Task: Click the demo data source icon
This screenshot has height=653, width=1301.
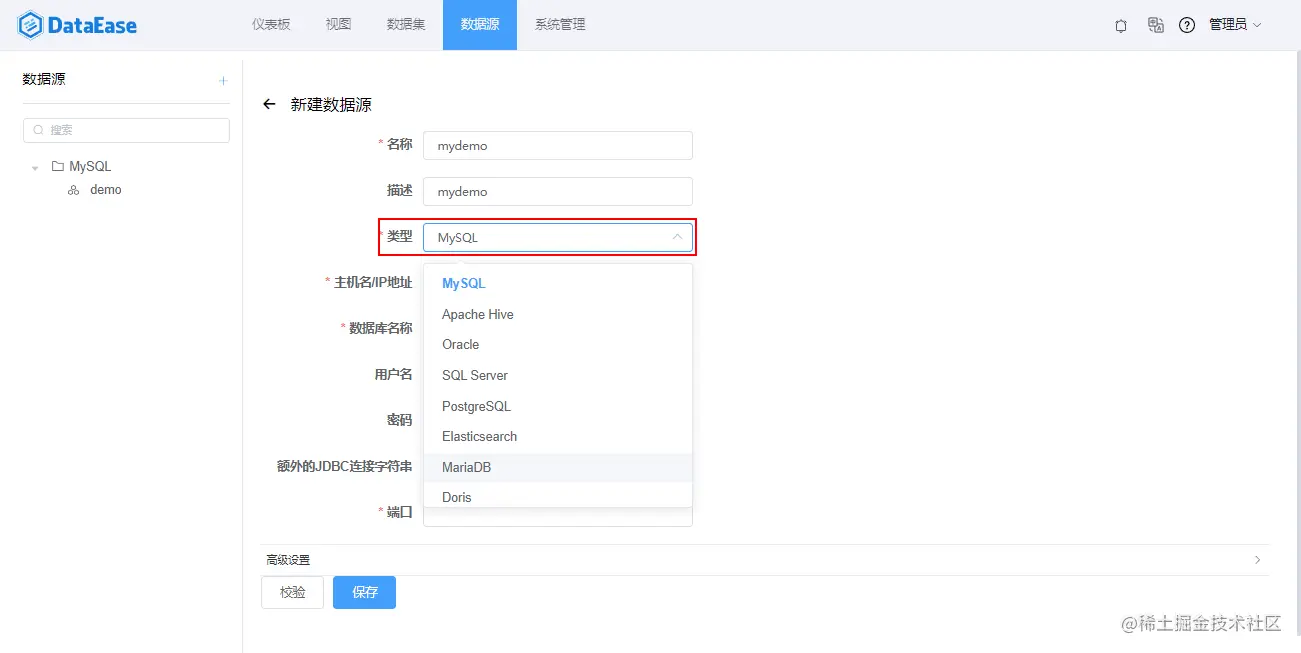Action: 74,190
